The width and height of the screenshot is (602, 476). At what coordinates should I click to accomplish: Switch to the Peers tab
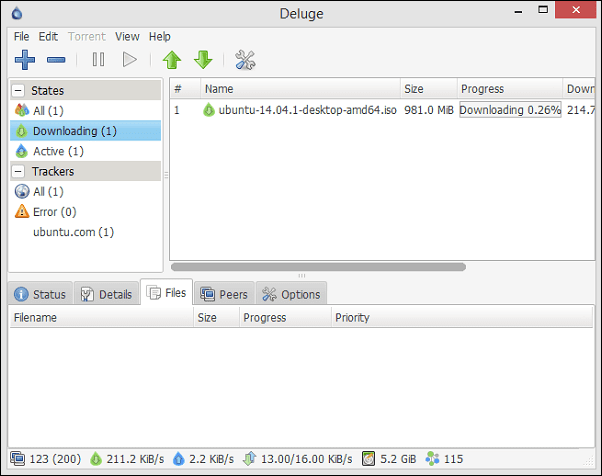pyautogui.click(x=224, y=294)
